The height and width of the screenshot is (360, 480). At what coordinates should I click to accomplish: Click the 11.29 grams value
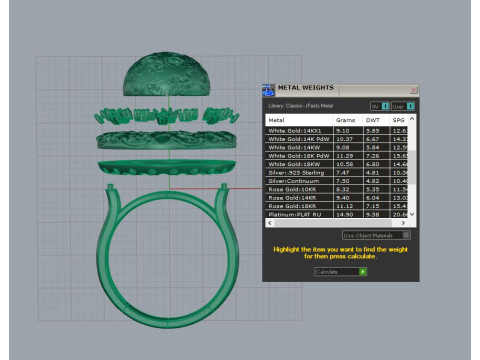[344, 156]
